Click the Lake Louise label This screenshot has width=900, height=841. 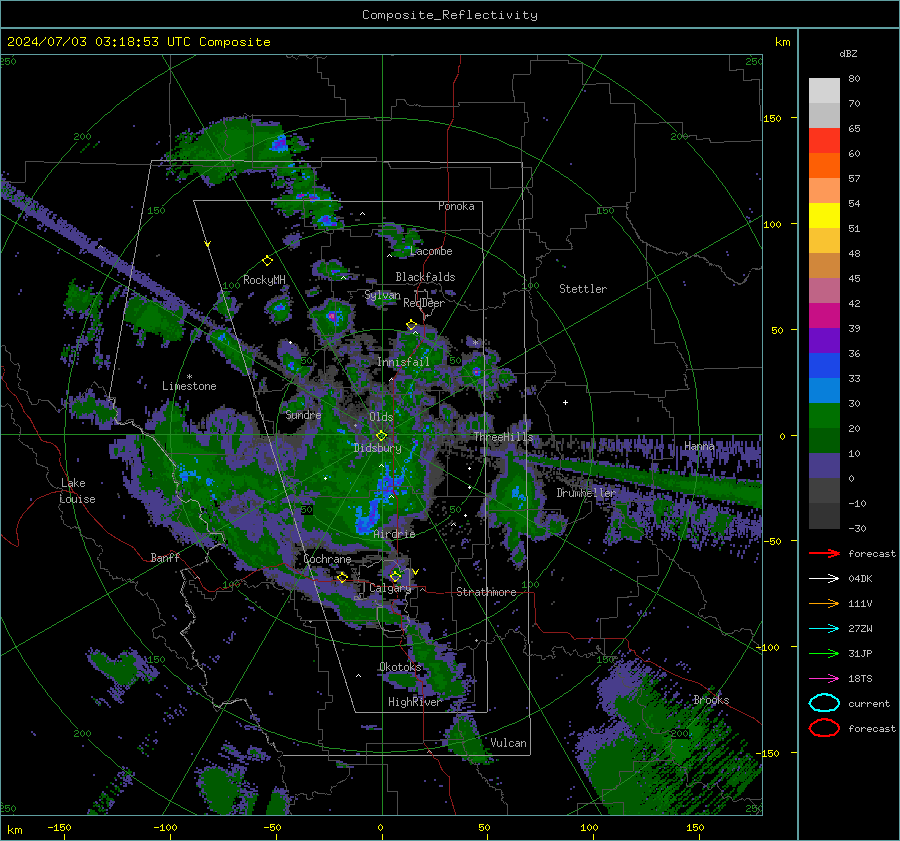pyautogui.click(x=77, y=491)
